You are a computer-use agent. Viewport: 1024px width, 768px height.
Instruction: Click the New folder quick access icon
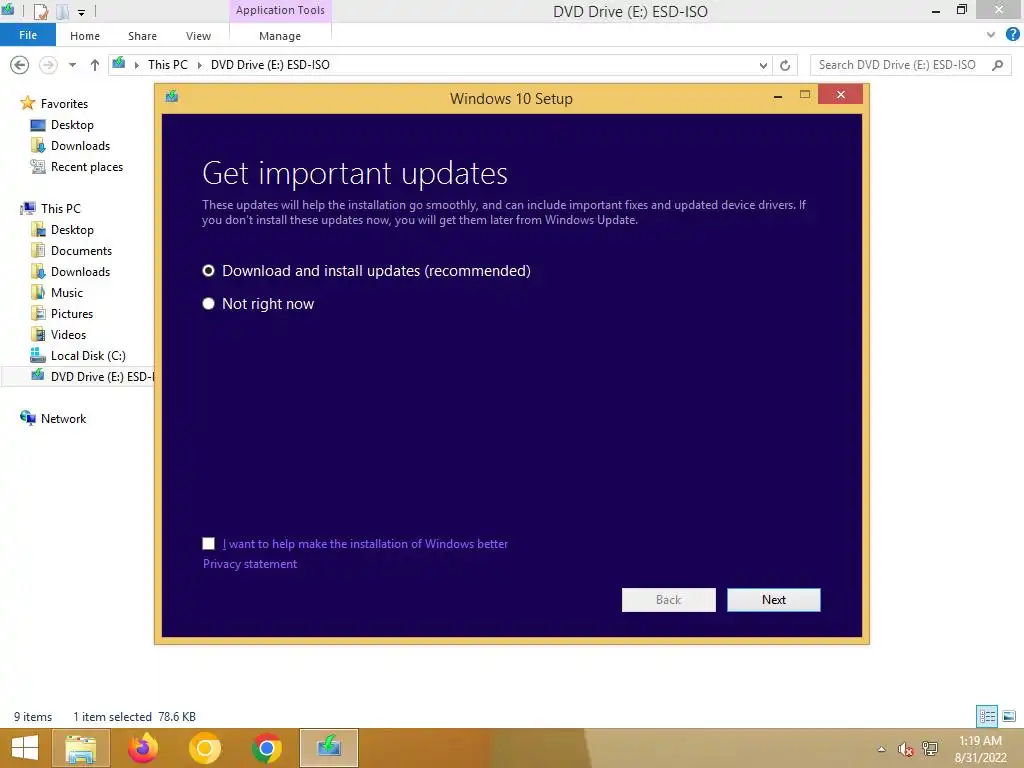62,11
